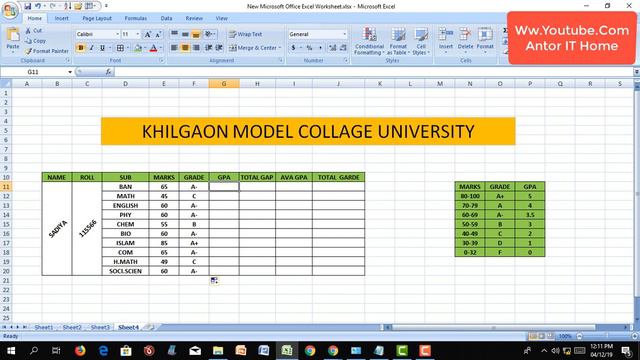The width and height of the screenshot is (640, 360).
Task: Click the Merge & Center button
Action: [253, 48]
